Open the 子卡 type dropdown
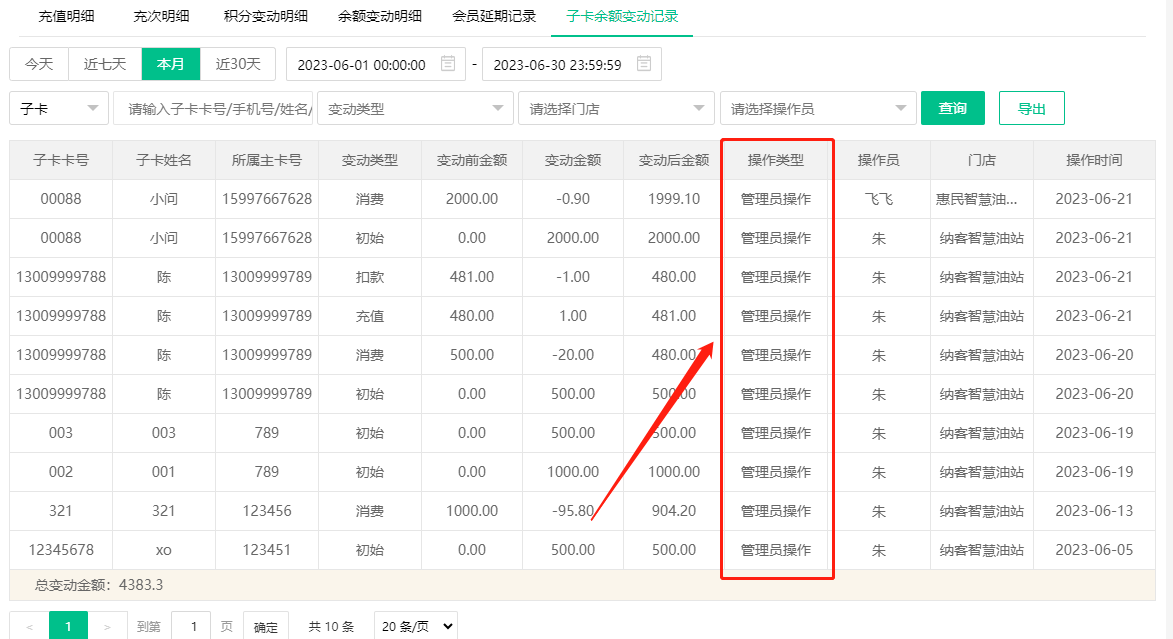Image resolution: width=1173 pixels, height=639 pixels. [59, 109]
